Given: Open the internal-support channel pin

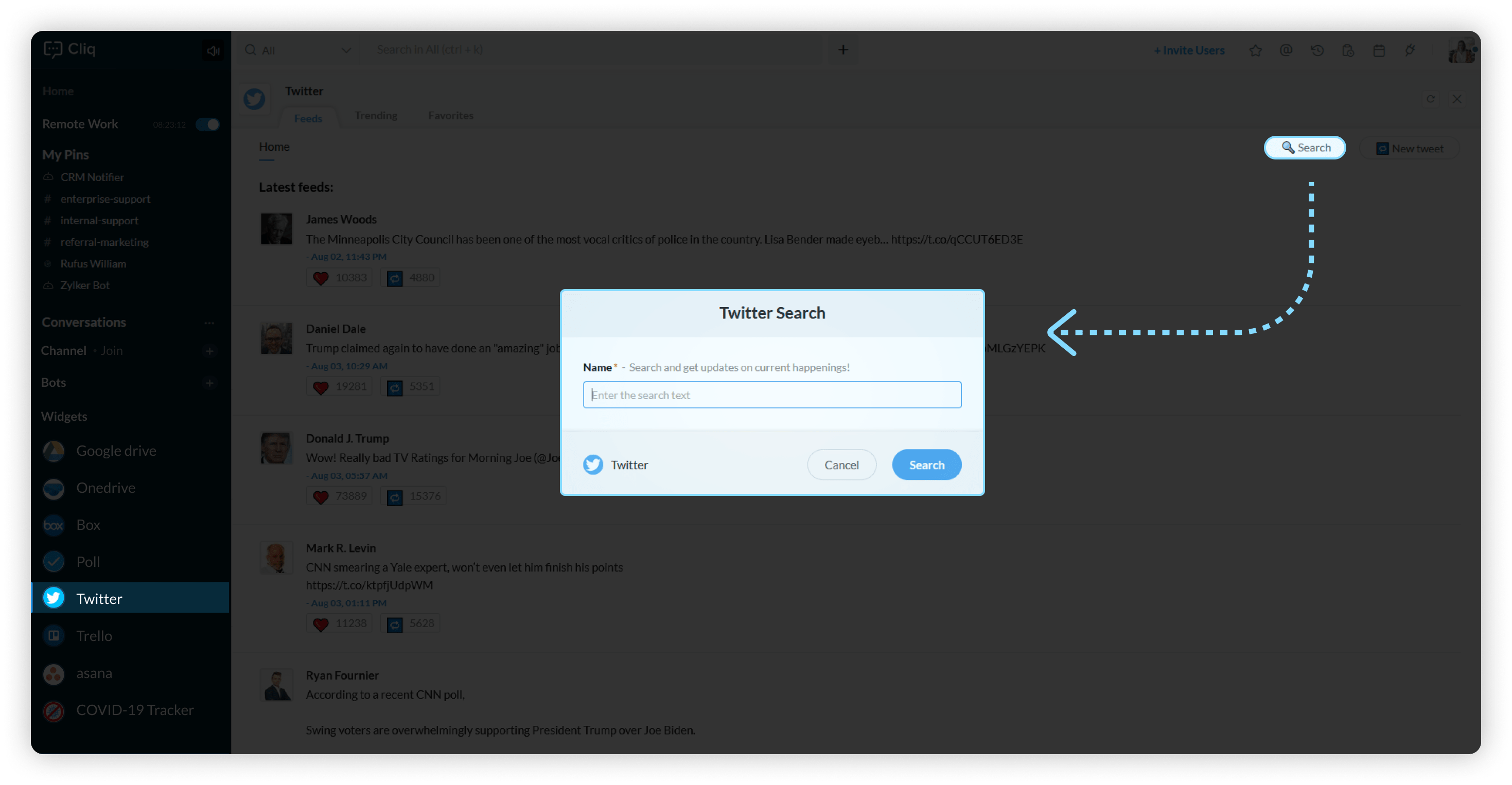Looking at the screenshot, I should (x=99, y=221).
